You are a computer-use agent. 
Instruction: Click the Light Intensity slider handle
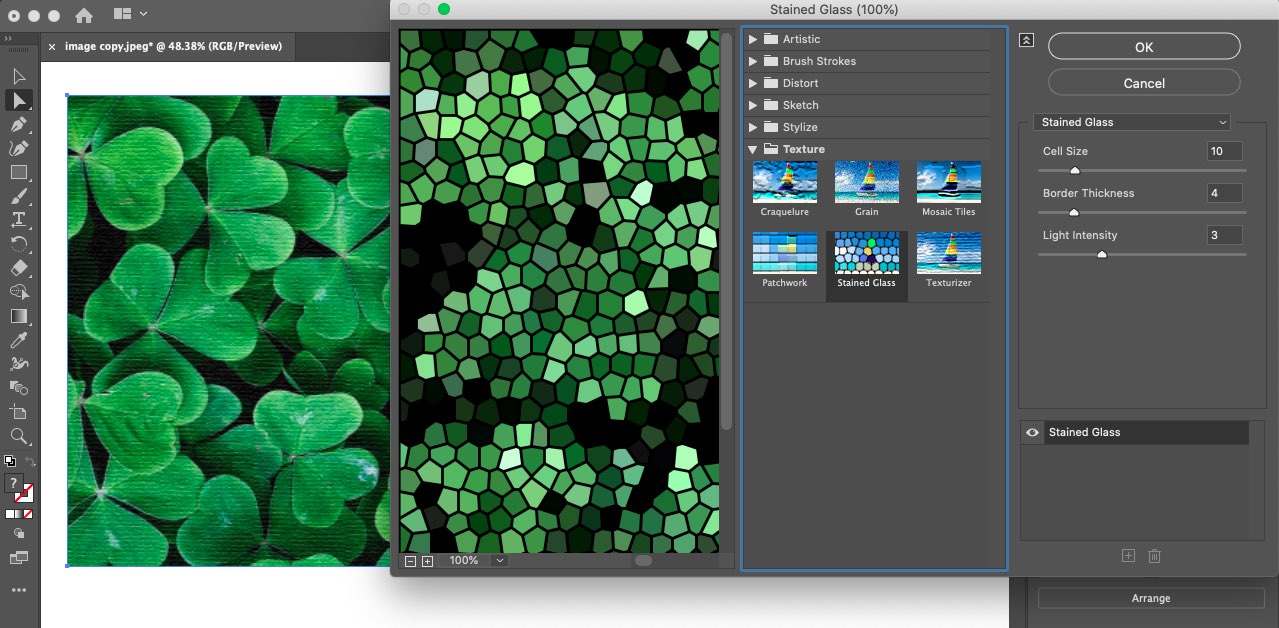1102,255
